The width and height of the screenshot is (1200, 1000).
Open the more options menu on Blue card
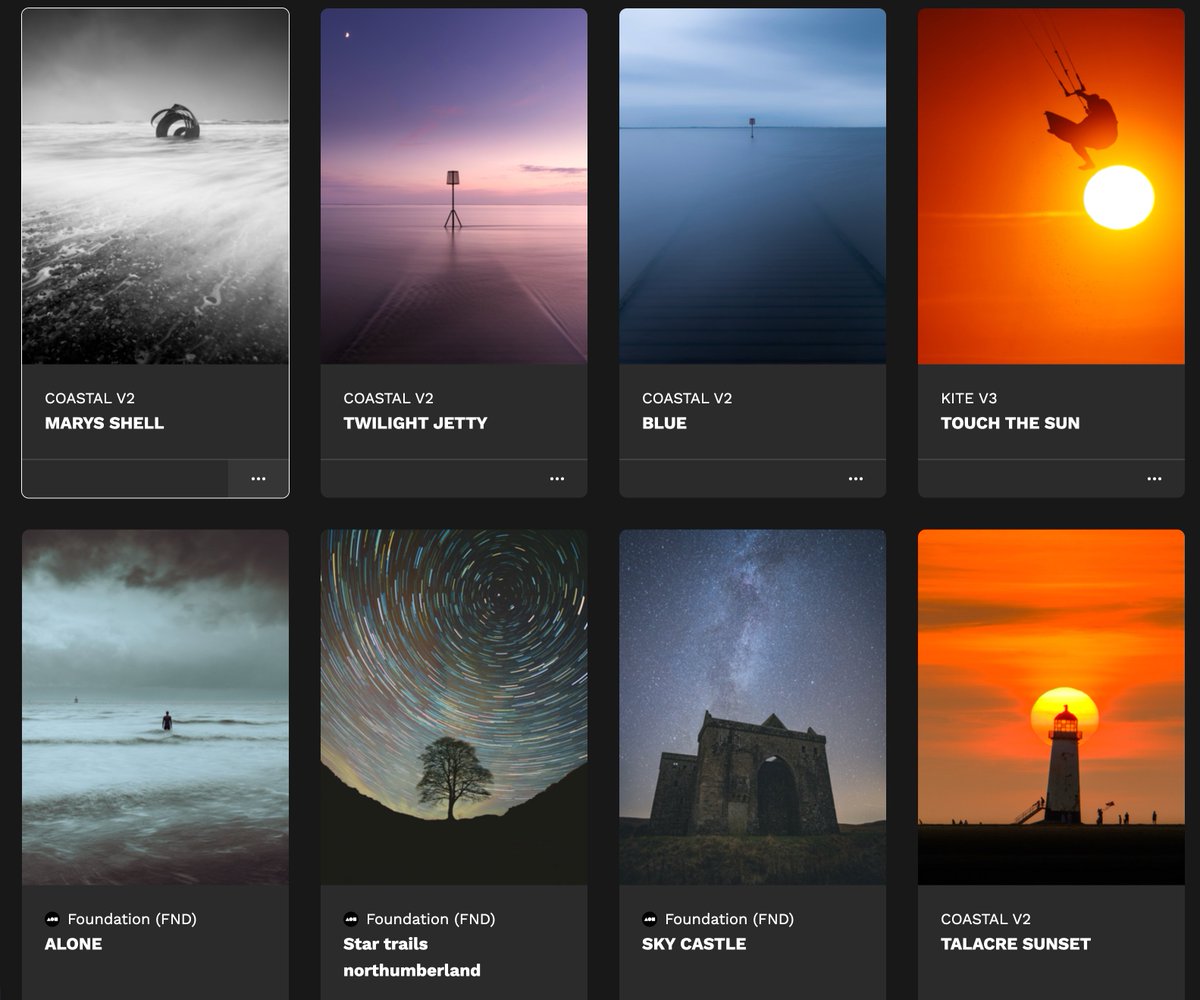[x=856, y=479]
